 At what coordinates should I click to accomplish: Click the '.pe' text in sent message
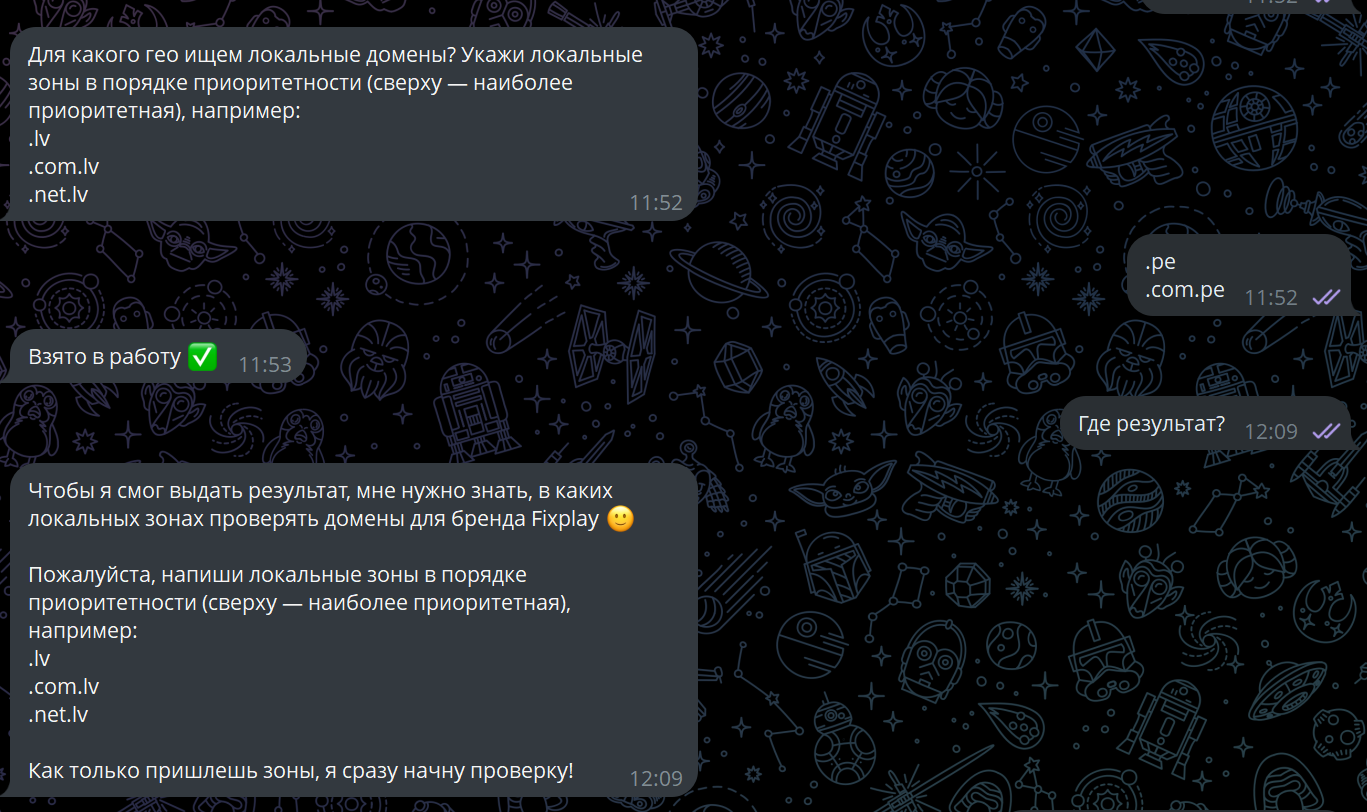tap(1160, 263)
